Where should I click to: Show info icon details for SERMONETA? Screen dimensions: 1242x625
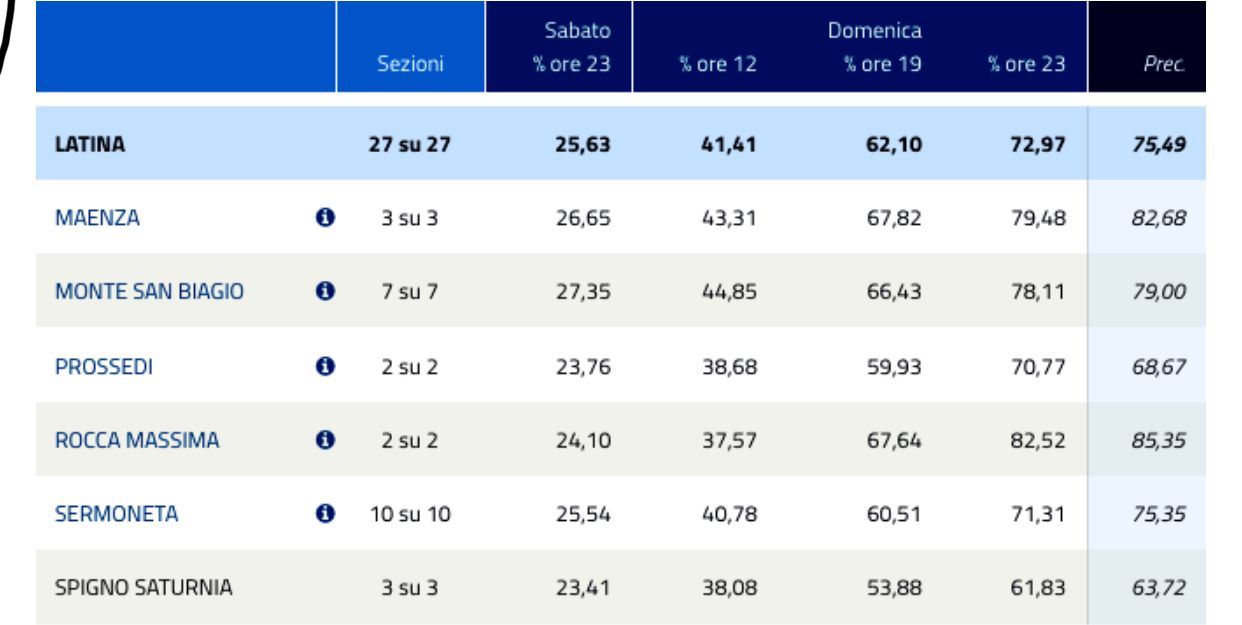(x=323, y=513)
